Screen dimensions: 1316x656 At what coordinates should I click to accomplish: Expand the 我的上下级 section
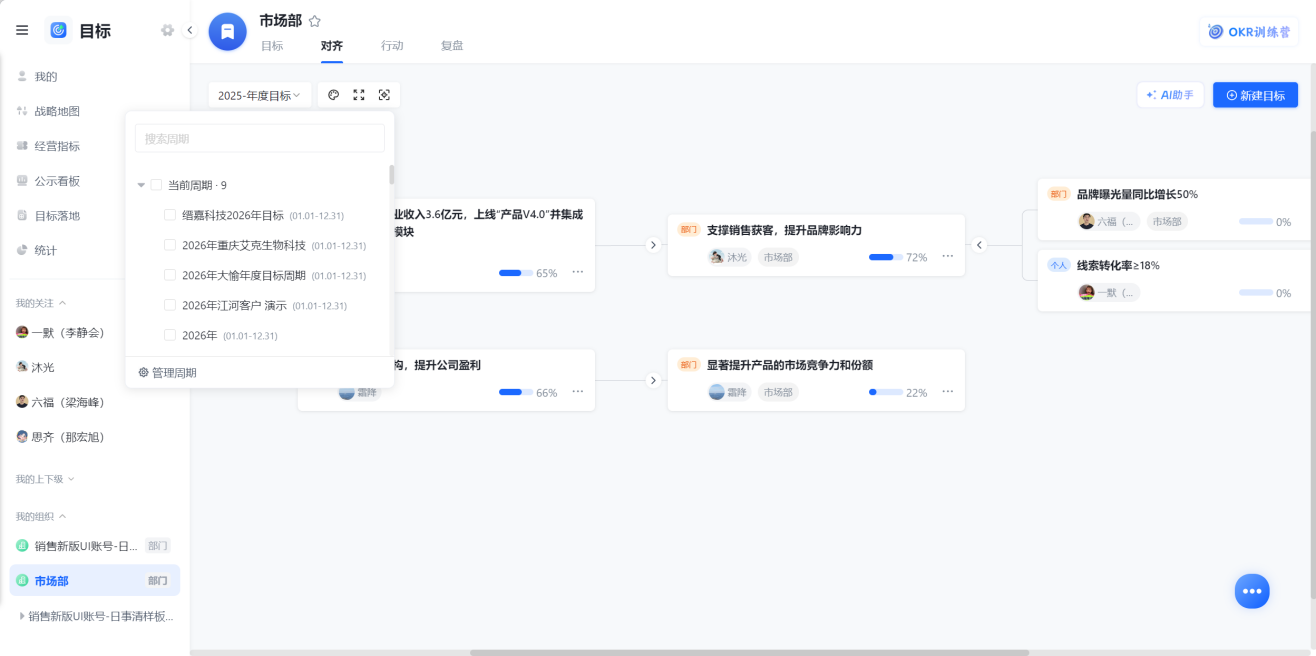tap(71, 479)
